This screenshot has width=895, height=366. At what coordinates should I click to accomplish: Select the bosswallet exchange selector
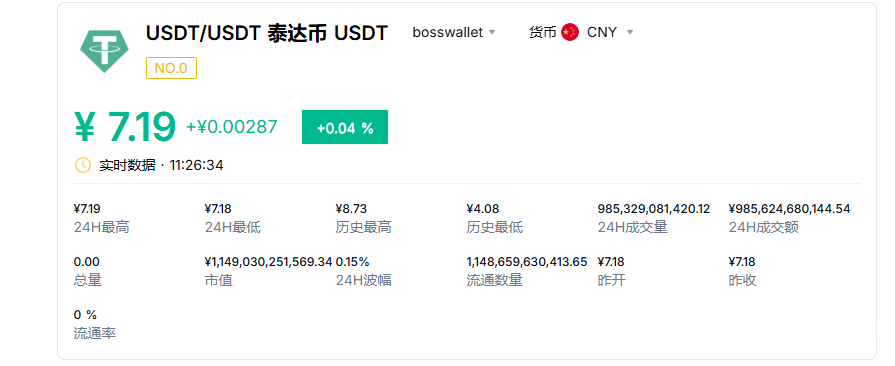pyautogui.click(x=454, y=33)
